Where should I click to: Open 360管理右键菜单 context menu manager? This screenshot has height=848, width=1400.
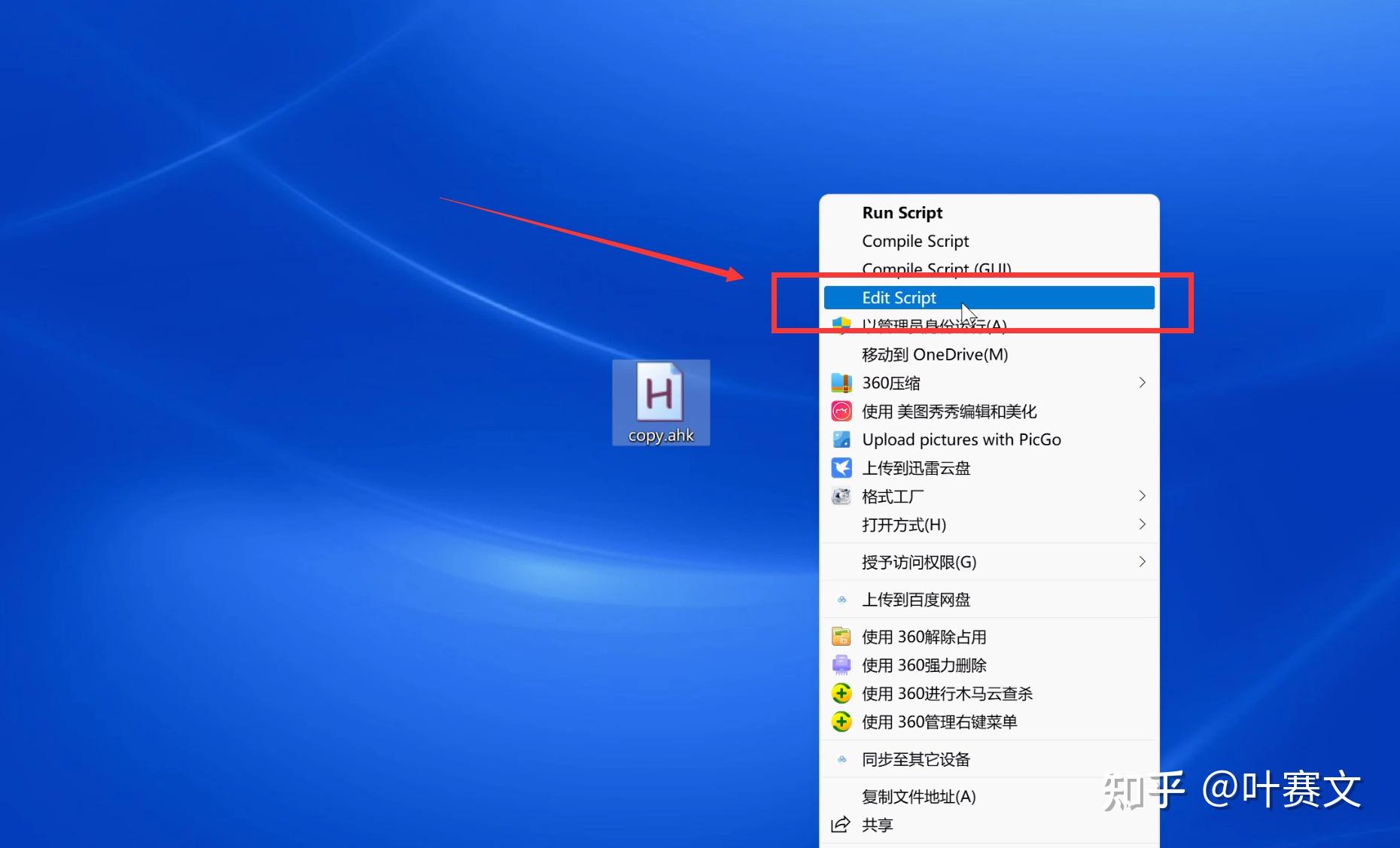tap(939, 722)
